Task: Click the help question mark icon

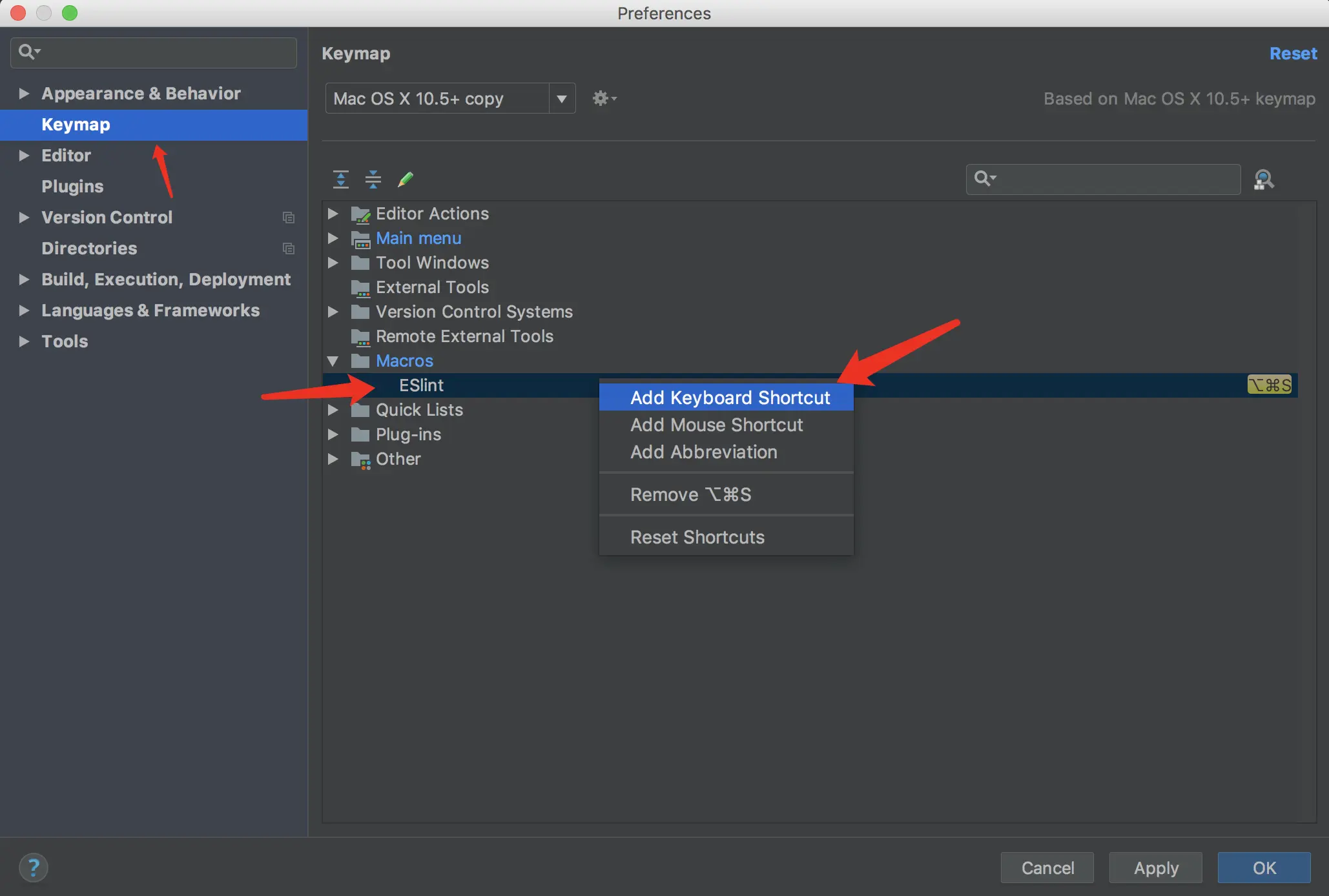Action: pyautogui.click(x=34, y=867)
